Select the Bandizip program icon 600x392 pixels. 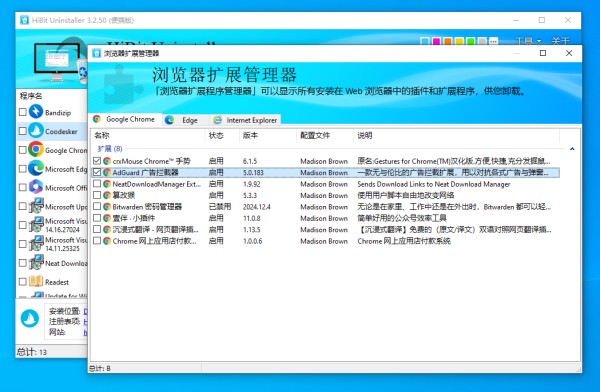(x=36, y=111)
